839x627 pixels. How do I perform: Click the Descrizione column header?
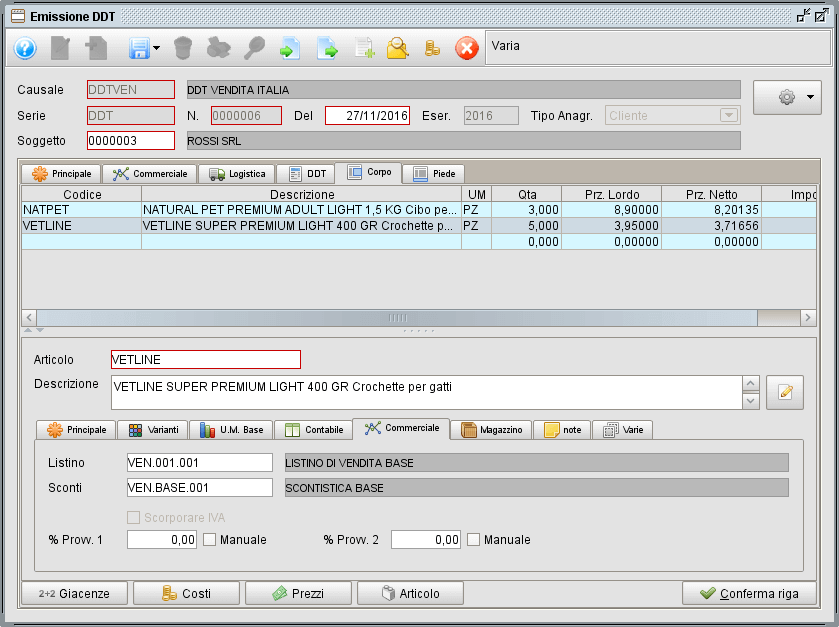click(x=302, y=194)
